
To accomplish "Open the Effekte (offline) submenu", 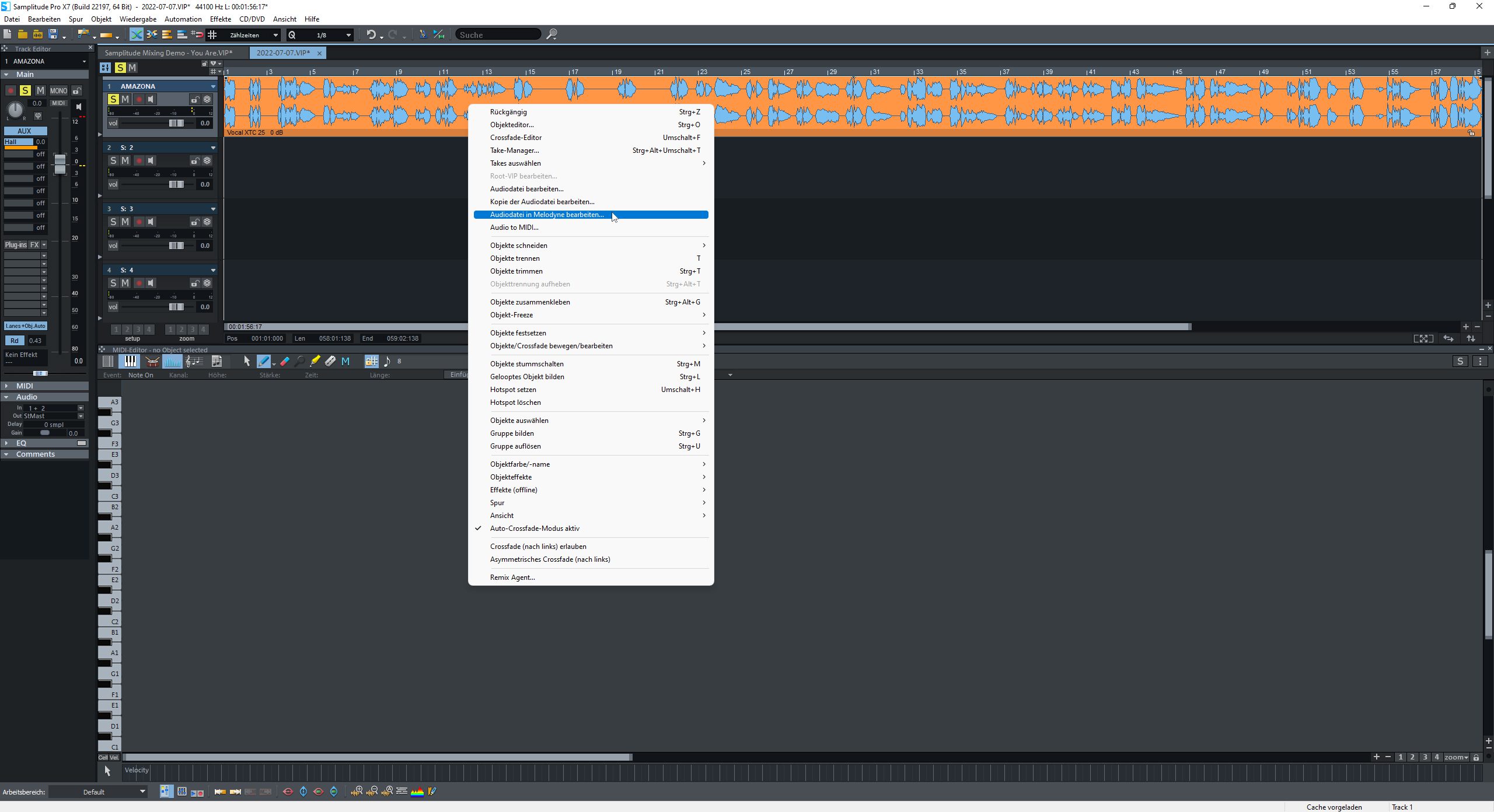I will (591, 490).
